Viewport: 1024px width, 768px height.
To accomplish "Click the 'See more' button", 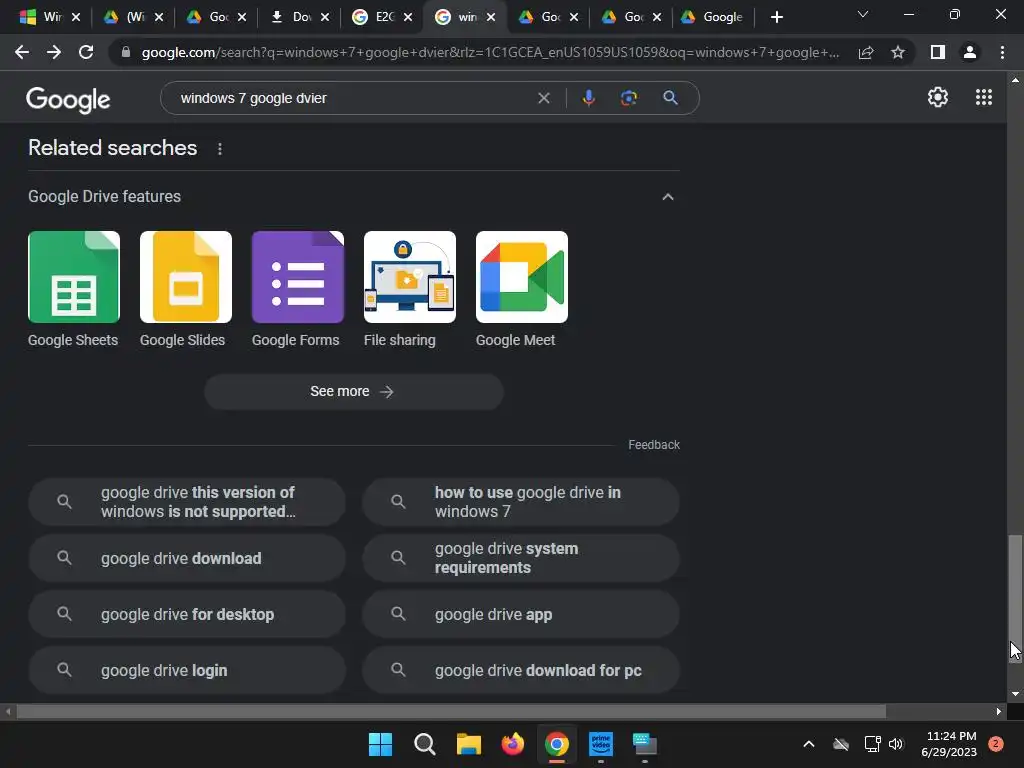I will 353,392.
